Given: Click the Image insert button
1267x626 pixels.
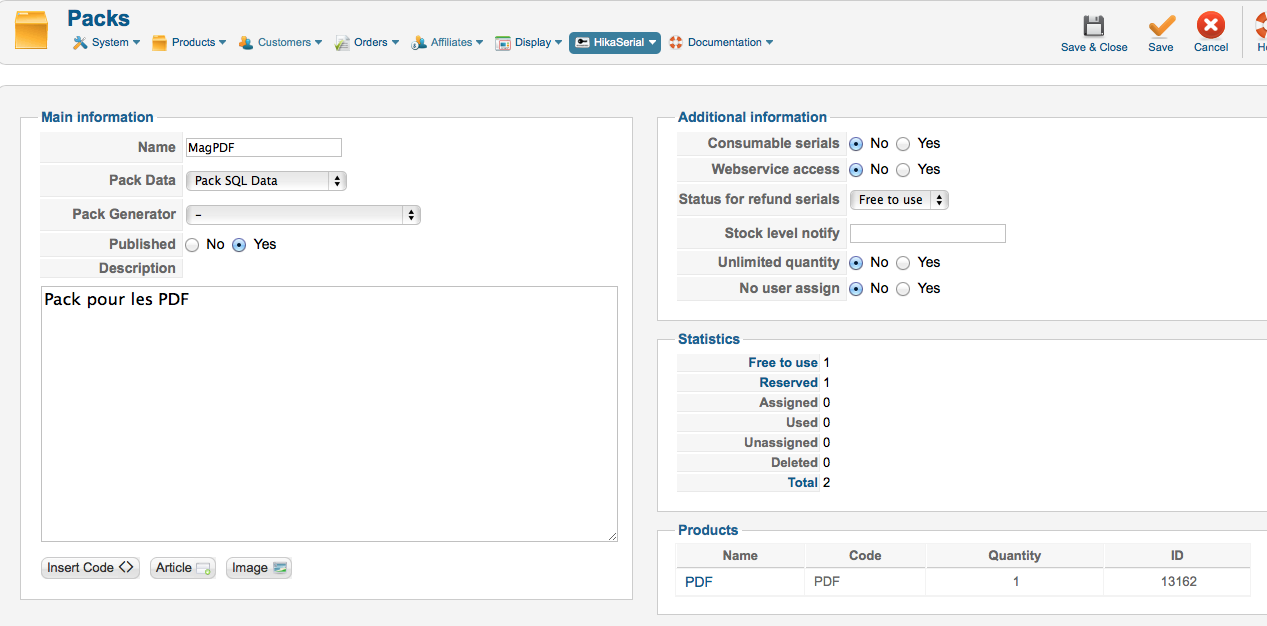Looking at the screenshot, I should coord(259,568).
